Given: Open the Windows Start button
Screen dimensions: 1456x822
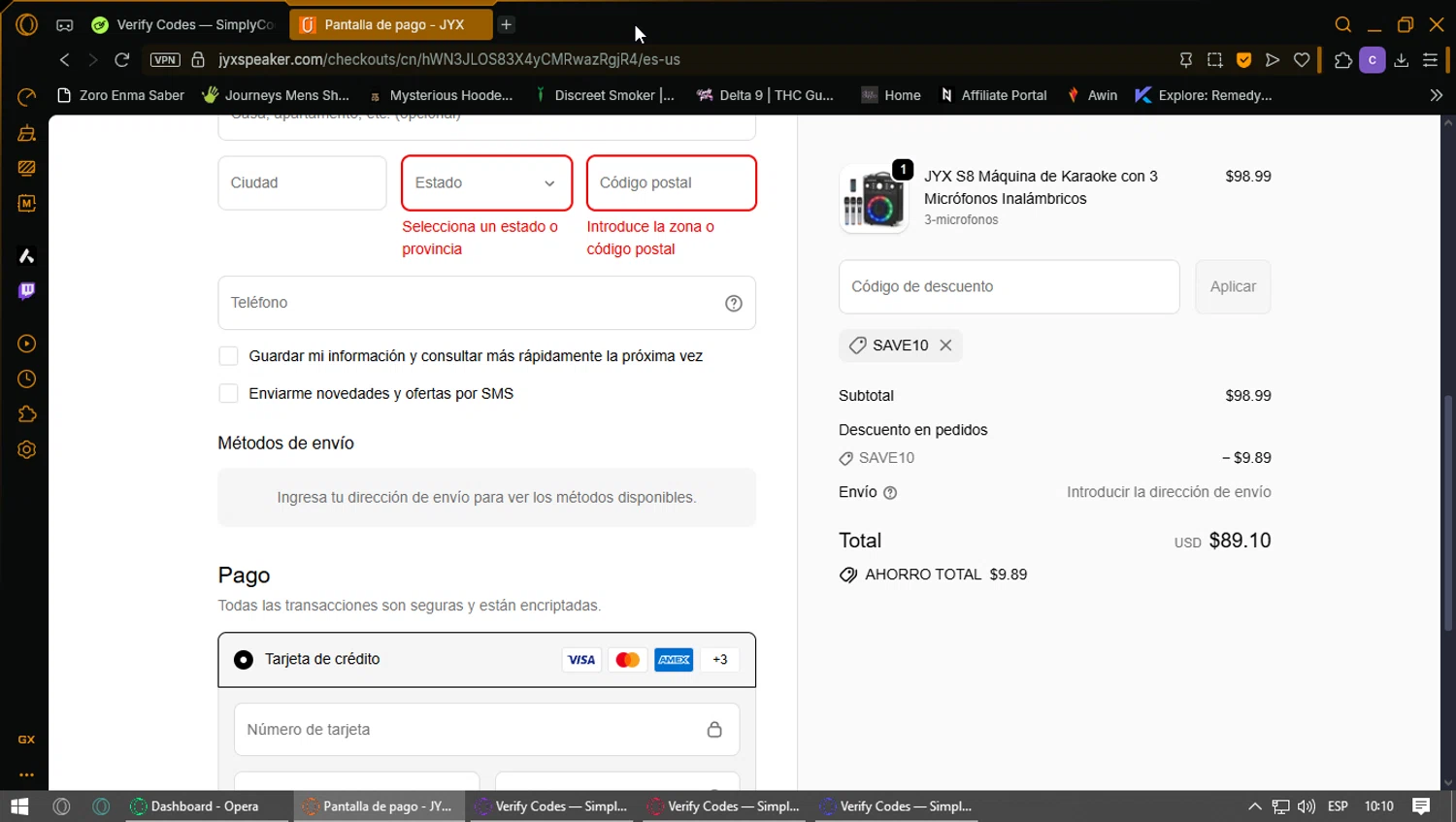Looking at the screenshot, I should point(19,806).
